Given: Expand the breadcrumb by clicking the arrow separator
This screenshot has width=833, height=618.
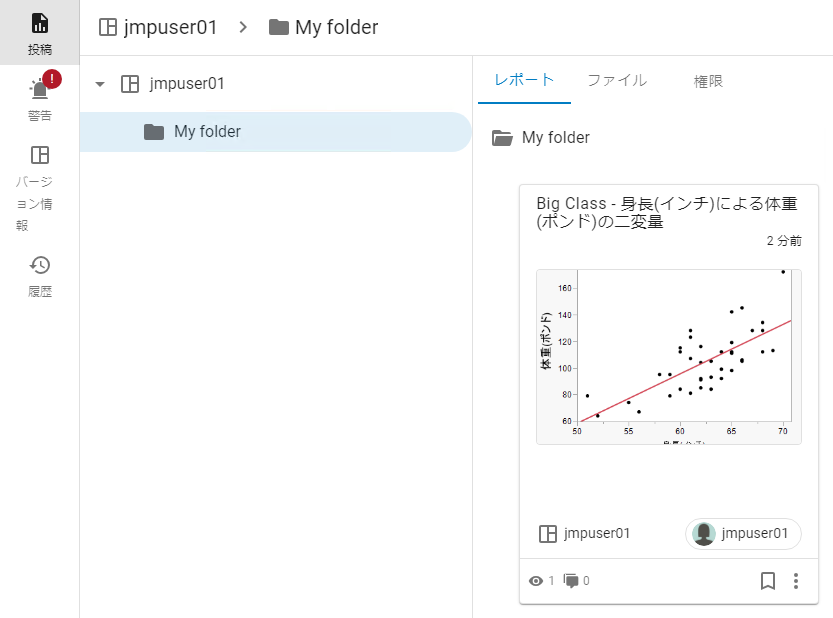Looking at the screenshot, I should [x=241, y=27].
